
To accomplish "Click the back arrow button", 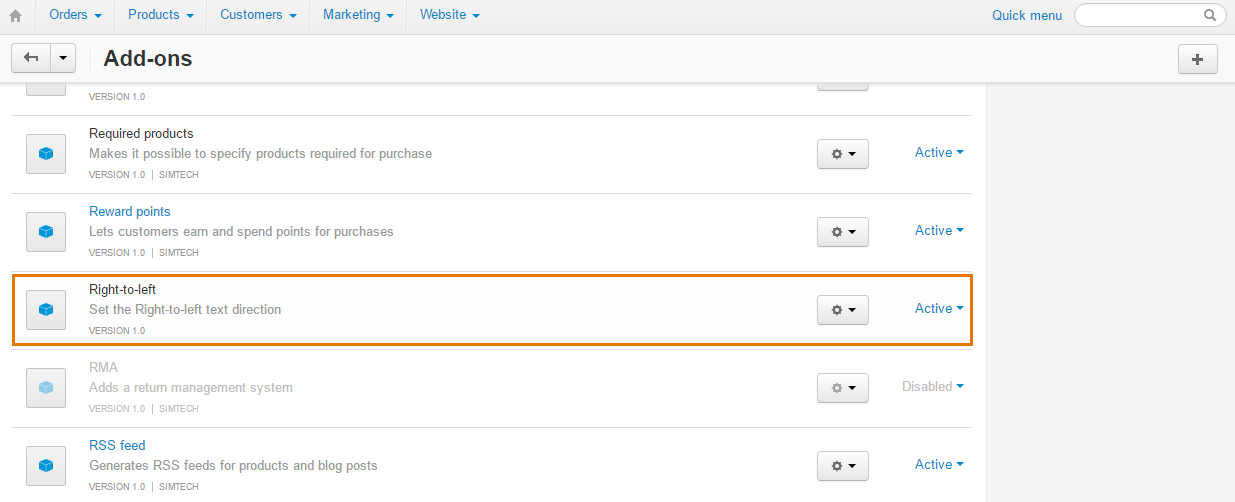I will pyautogui.click(x=31, y=58).
